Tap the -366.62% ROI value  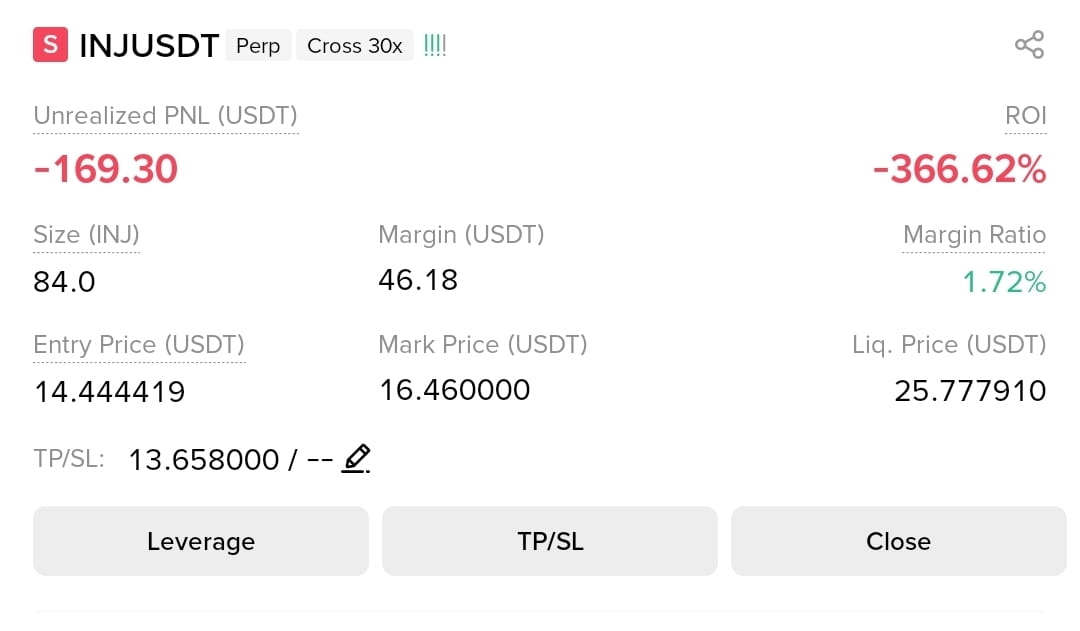pyautogui.click(x=959, y=169)
